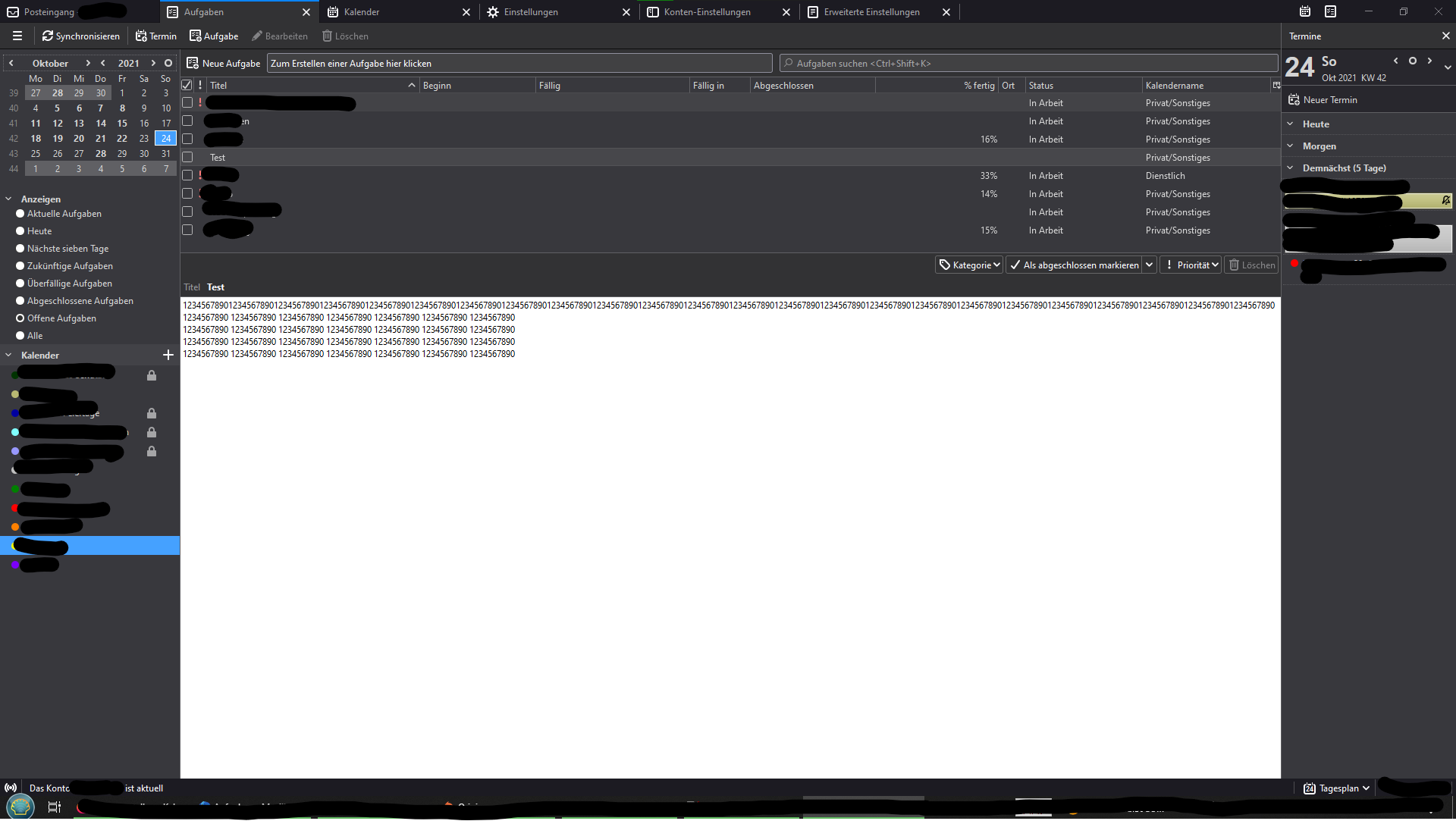Collapse the Demnächst (5 Tage) section
1456x821 pixels.
(1290, 168)
